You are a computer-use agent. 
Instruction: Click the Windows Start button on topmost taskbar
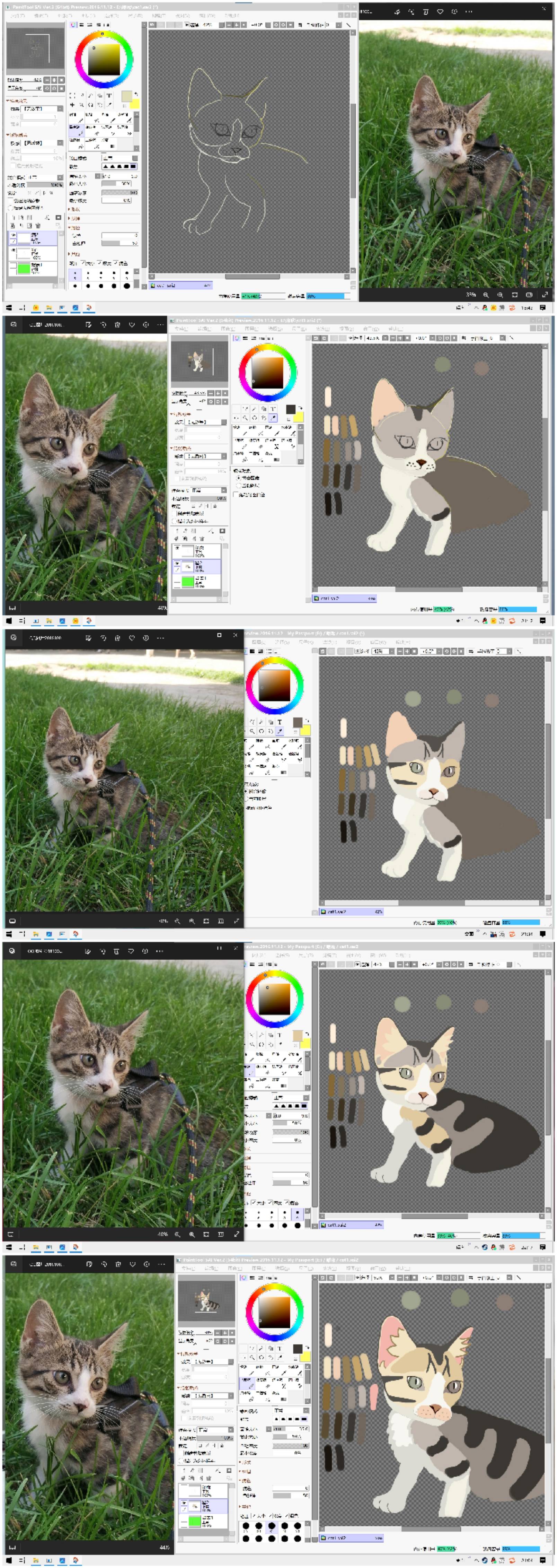[9, 307]
